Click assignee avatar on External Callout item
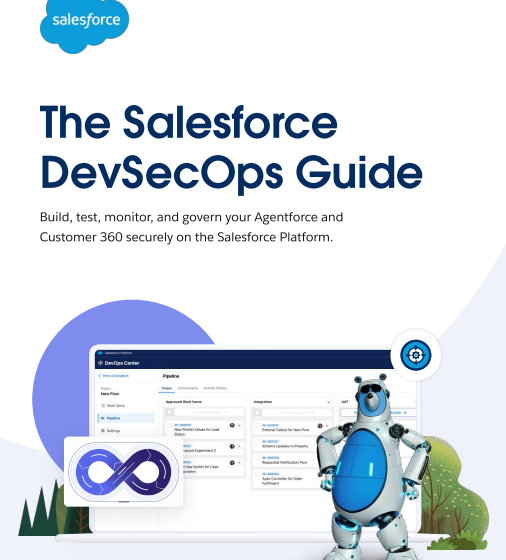This screenshot has width=506, height=560. click(x=320, y=426)
